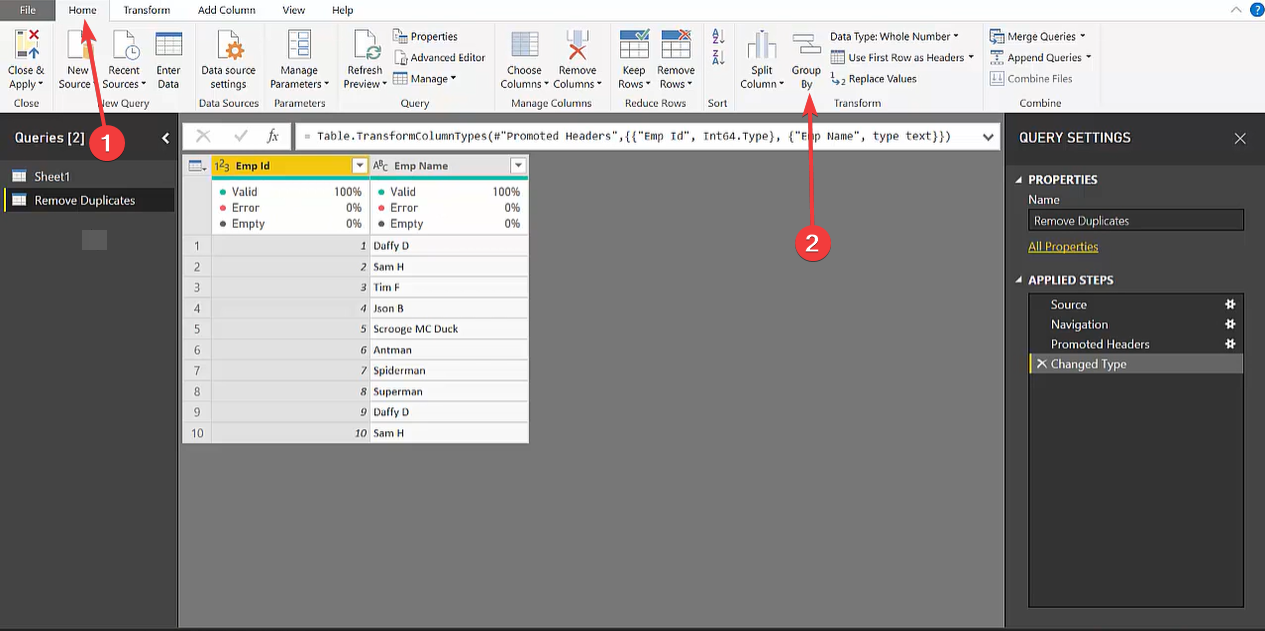Open Recent Sources icon

tap(125, 45)
